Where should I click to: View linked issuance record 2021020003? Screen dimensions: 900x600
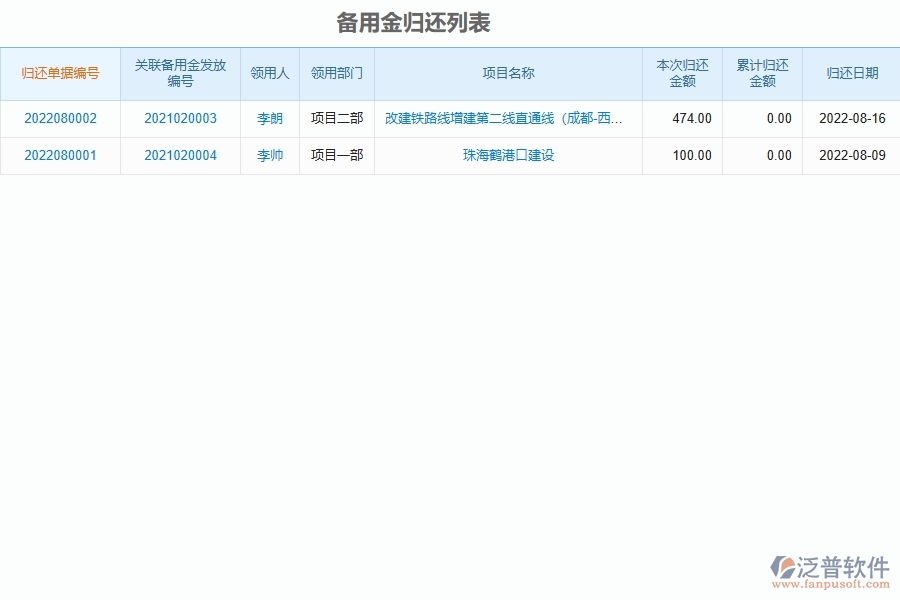tap(180, 118)
